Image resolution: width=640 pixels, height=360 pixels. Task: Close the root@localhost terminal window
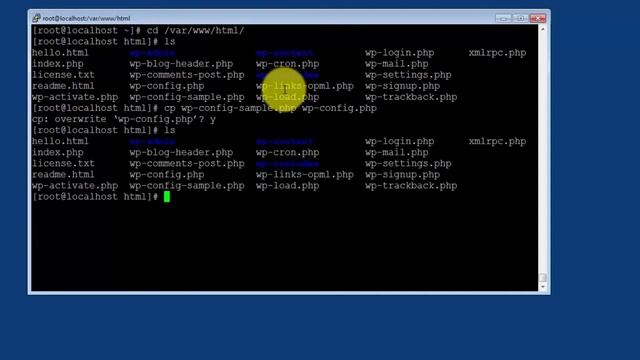[538, 18]
